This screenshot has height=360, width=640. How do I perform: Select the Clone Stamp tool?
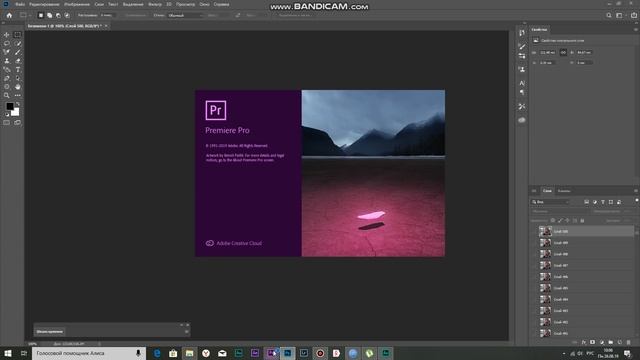[7, 61]
